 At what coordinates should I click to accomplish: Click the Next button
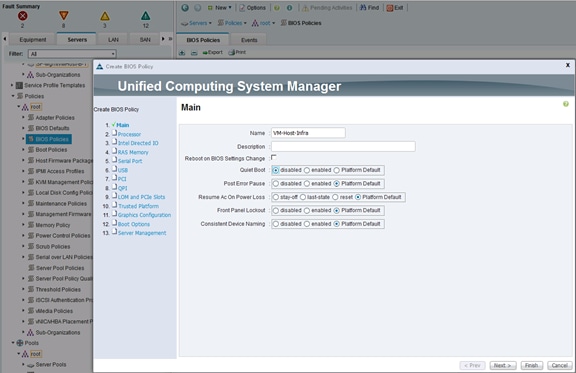tap(503, 365)
